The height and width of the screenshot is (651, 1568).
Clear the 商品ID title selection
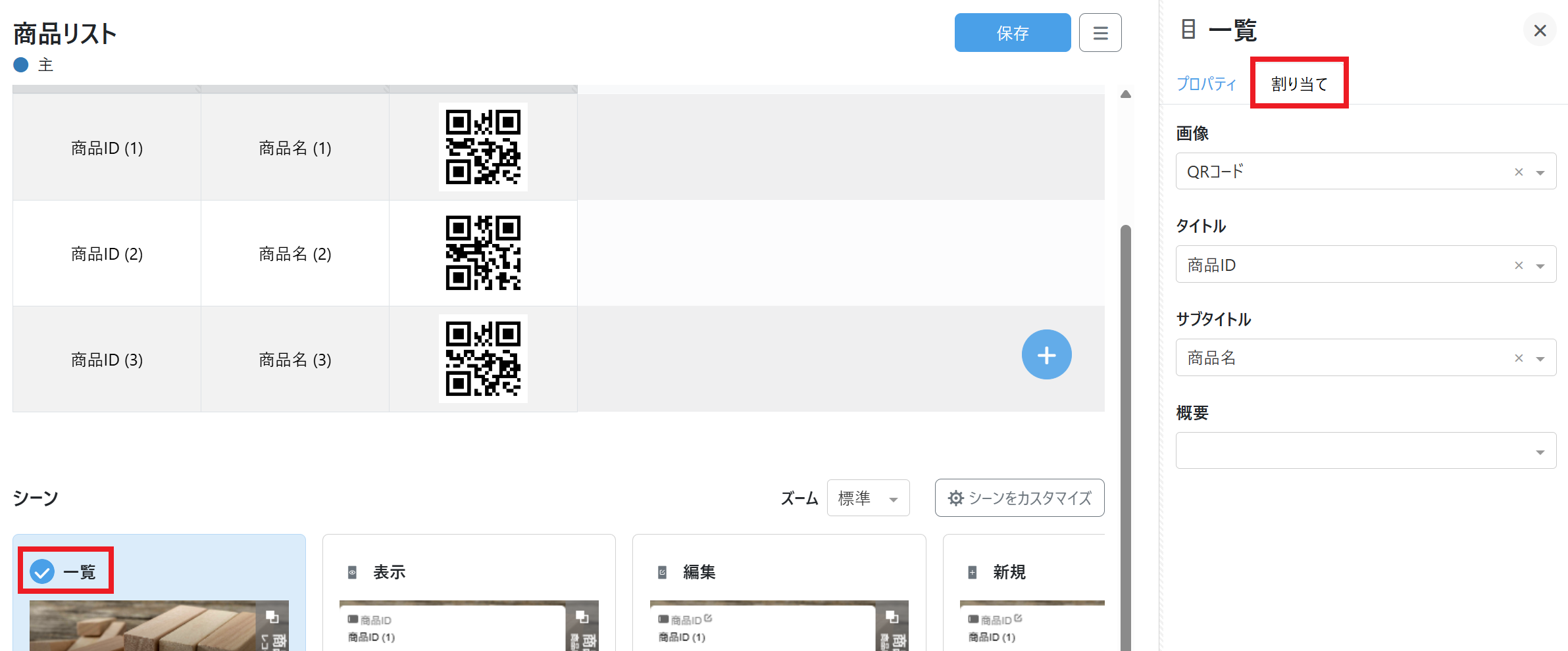click(x=1518, y=266)
